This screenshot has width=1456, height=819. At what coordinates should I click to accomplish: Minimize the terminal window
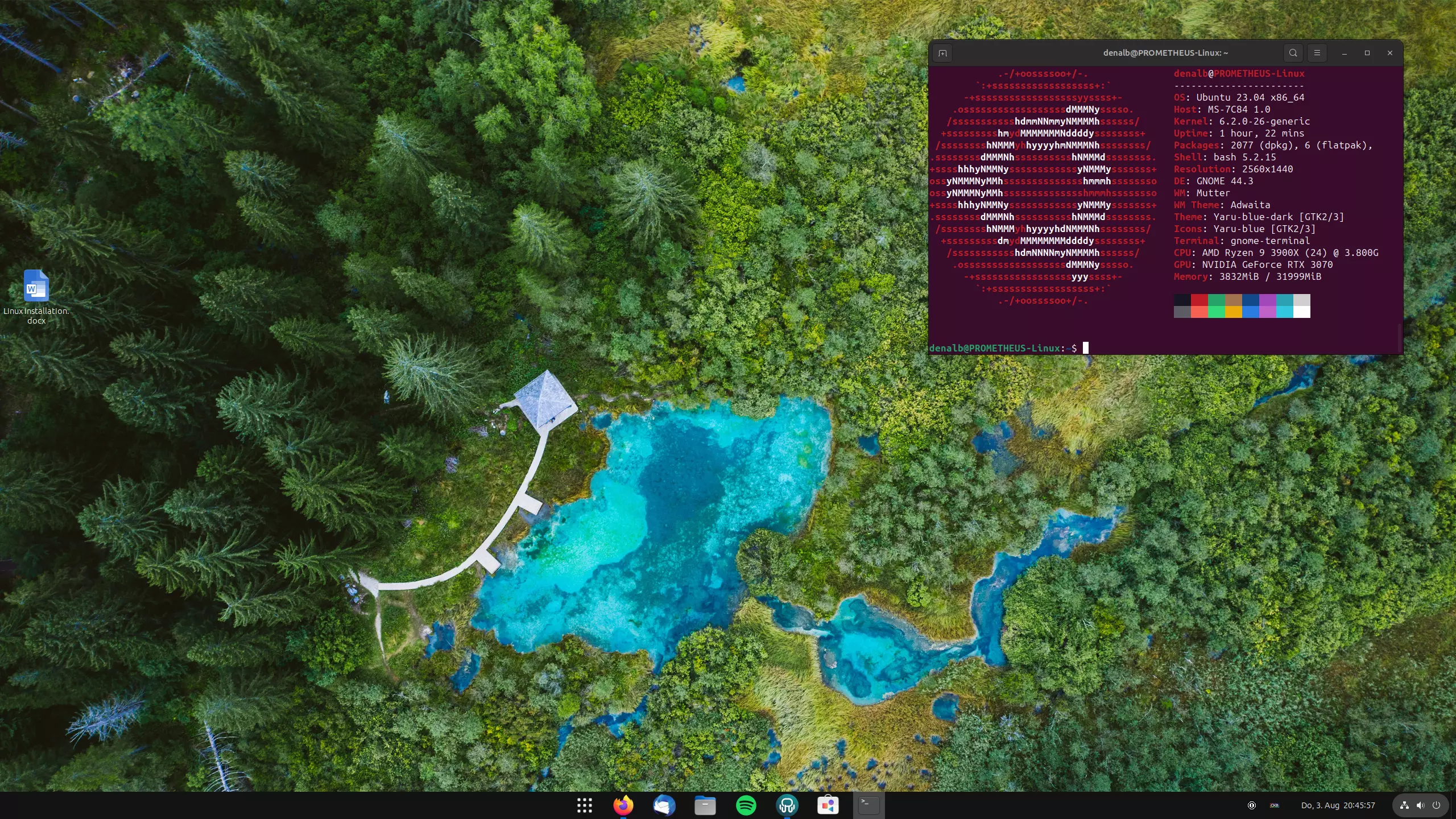1345,53
